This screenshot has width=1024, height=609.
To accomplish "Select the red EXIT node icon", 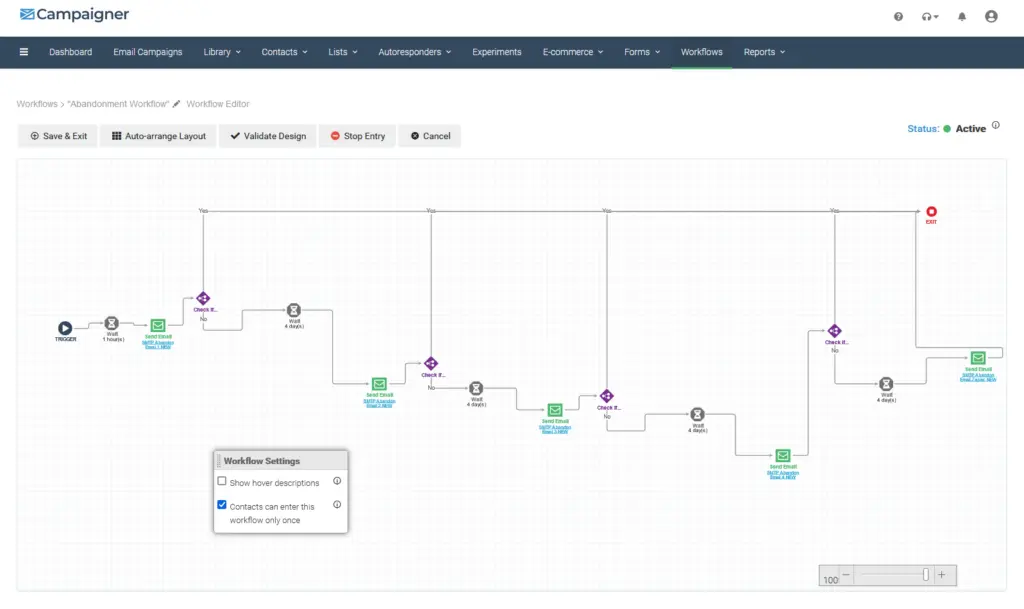I will [x=931, y=212].
